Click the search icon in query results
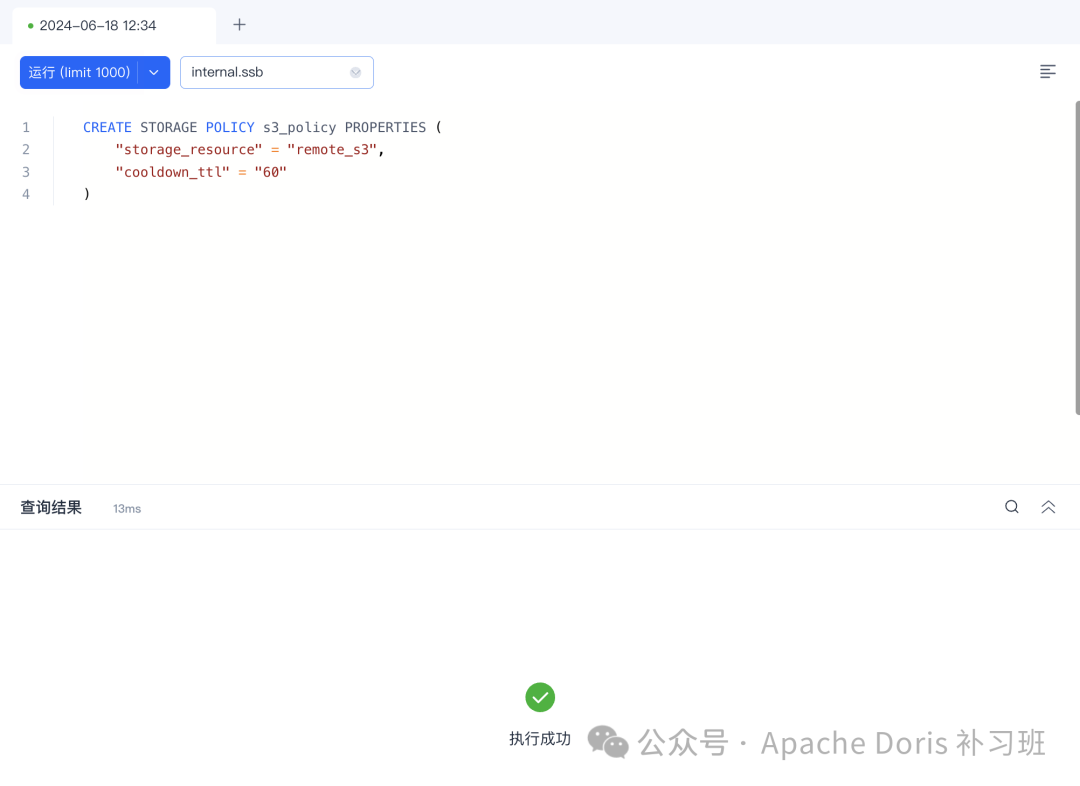The height and width of the screenshot is (786, 1080). coord(1012,507)
